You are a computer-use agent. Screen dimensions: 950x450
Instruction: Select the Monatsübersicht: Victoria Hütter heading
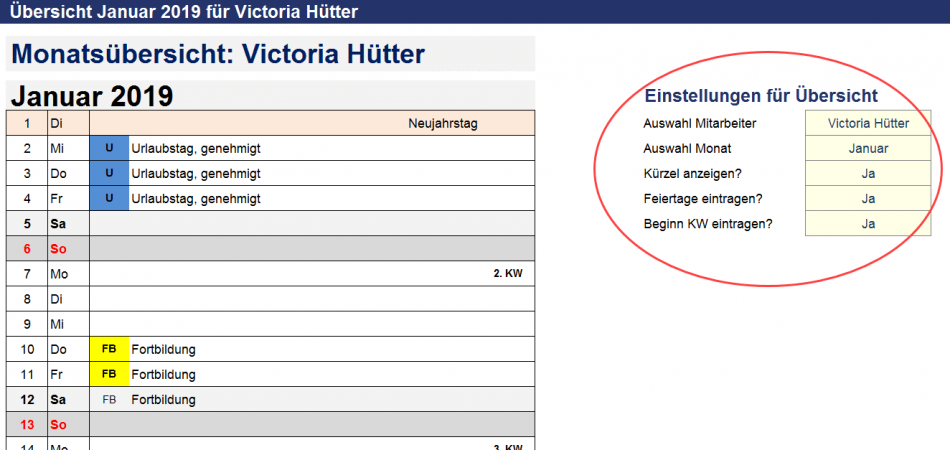[x=218, y=54]
